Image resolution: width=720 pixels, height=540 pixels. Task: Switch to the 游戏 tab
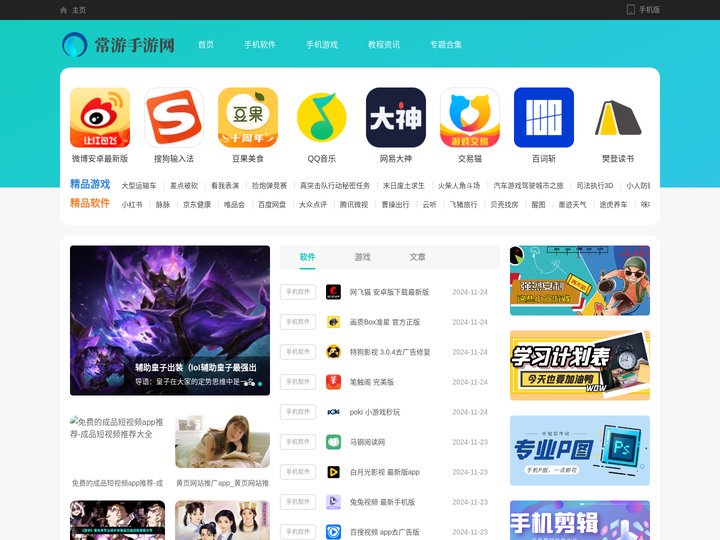(x=362, y=257)
